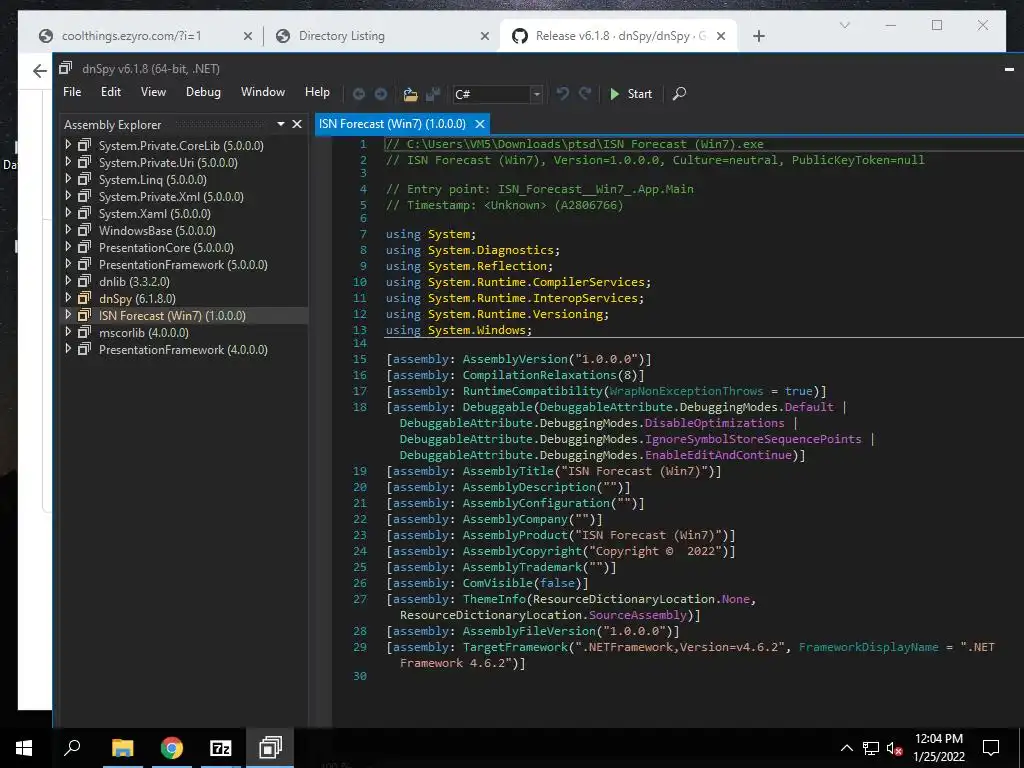Viewport: 1024px width, 768px height.
Task: Select PresentationFramework (5.0.0.0) in tree
Action: click(183, 264)
